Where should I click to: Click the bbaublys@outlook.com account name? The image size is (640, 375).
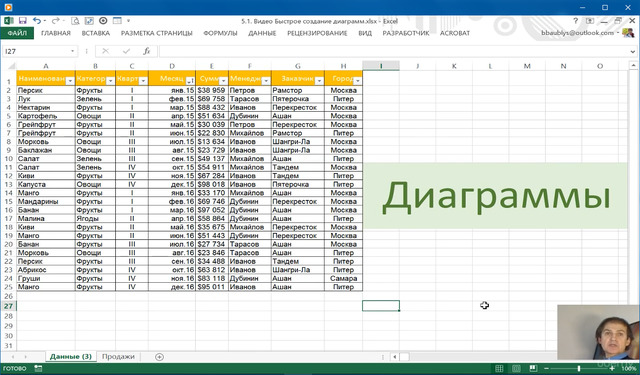(578, 33)
